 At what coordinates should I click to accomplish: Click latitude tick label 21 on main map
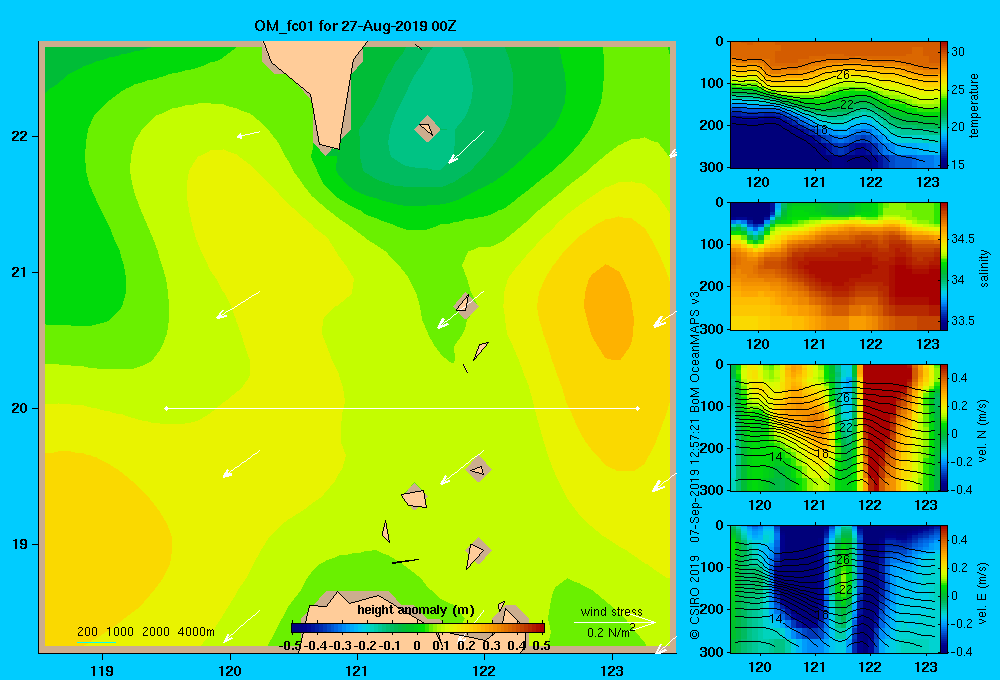pyautogui.click(x=20, y=272)
